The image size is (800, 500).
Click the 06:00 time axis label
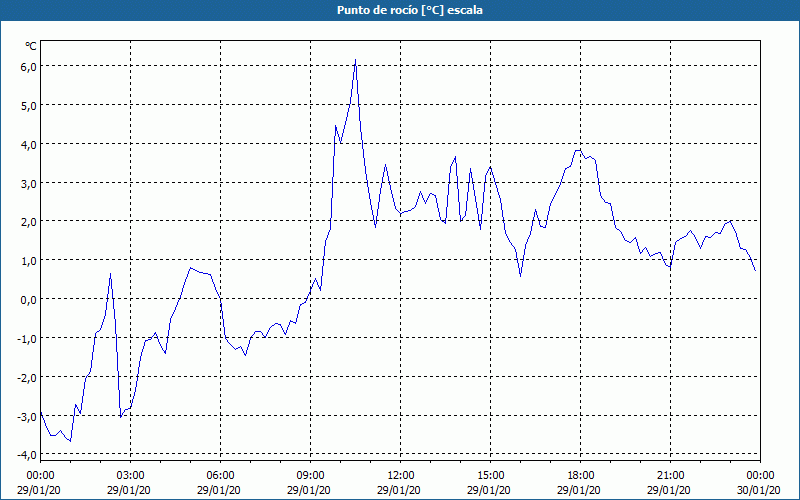[220, 475]
